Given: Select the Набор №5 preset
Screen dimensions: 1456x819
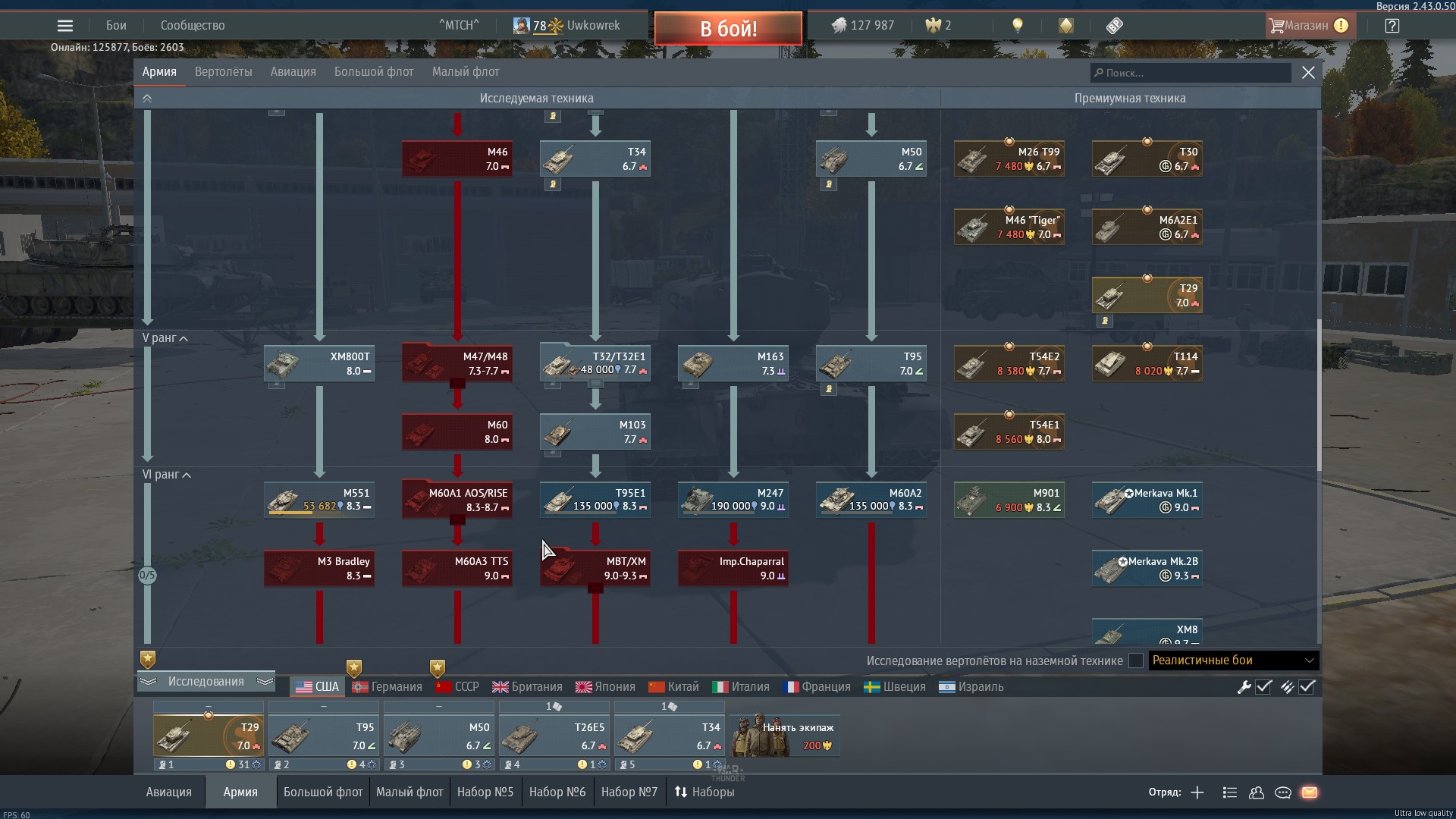Looking at the screenshot, I should [485, 792].
